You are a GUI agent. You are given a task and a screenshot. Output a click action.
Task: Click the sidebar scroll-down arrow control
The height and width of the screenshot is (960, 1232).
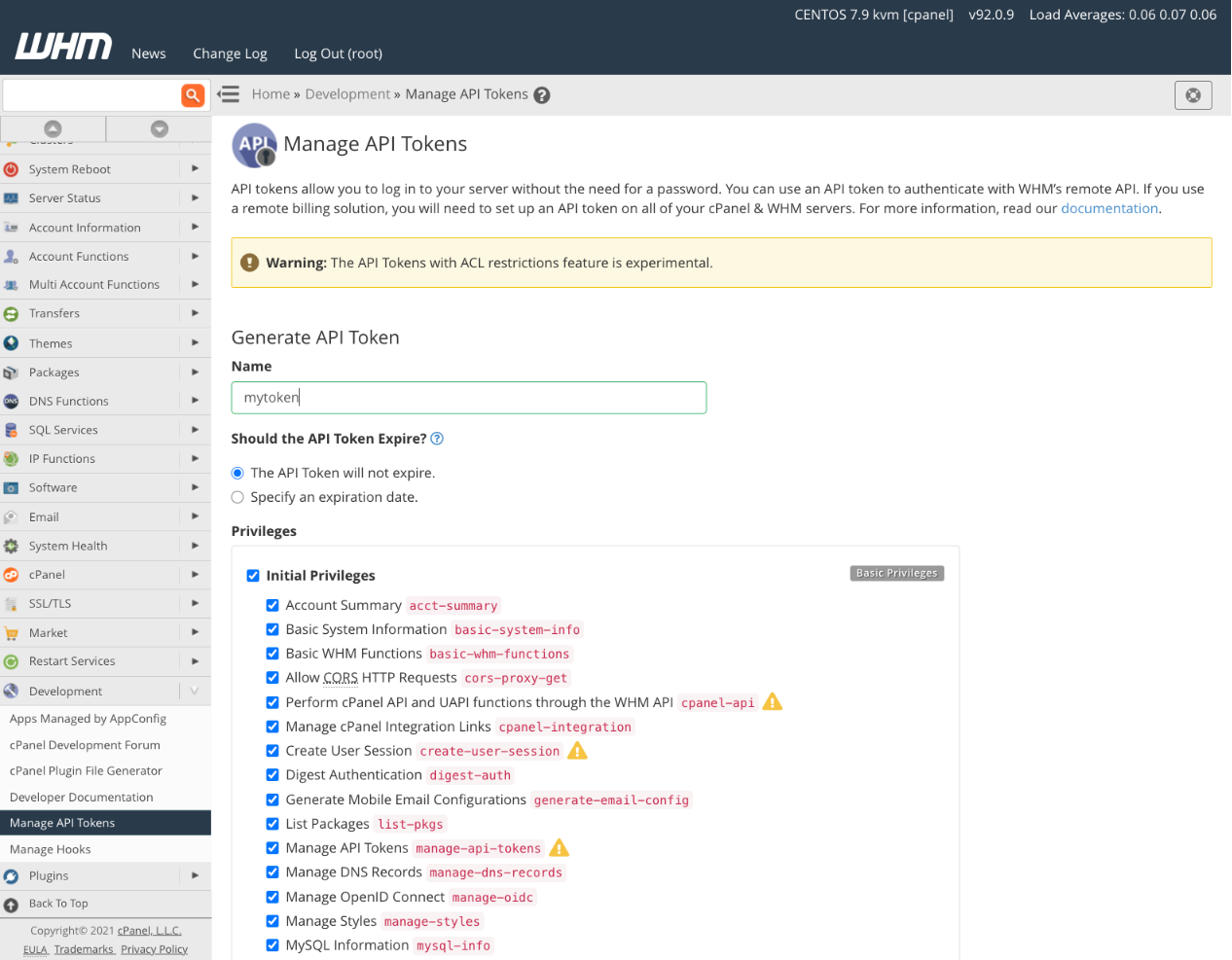(158, 127)
